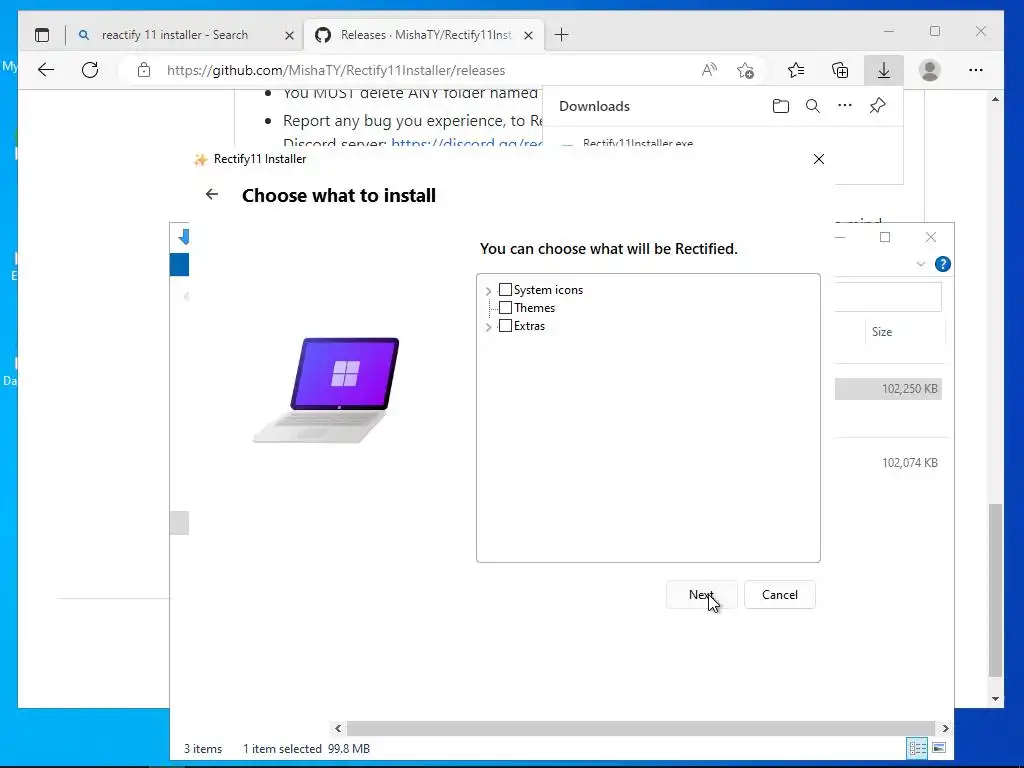This screenshot has width=1024, height=768.
Task: Check the System icons checkbox
Action: [505, 289]
